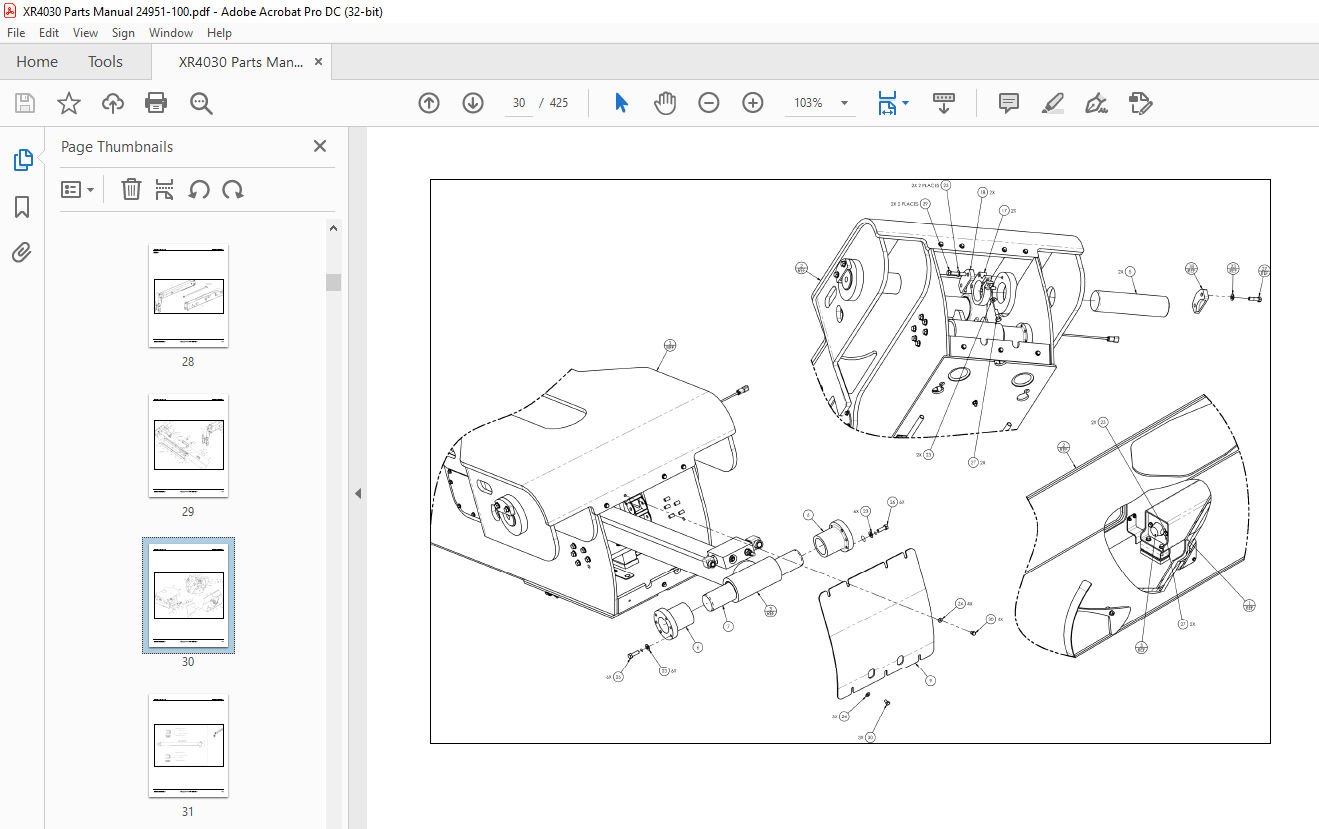
Task: Open the View menu
Action: pyautogui.click(x=86, y=33)
